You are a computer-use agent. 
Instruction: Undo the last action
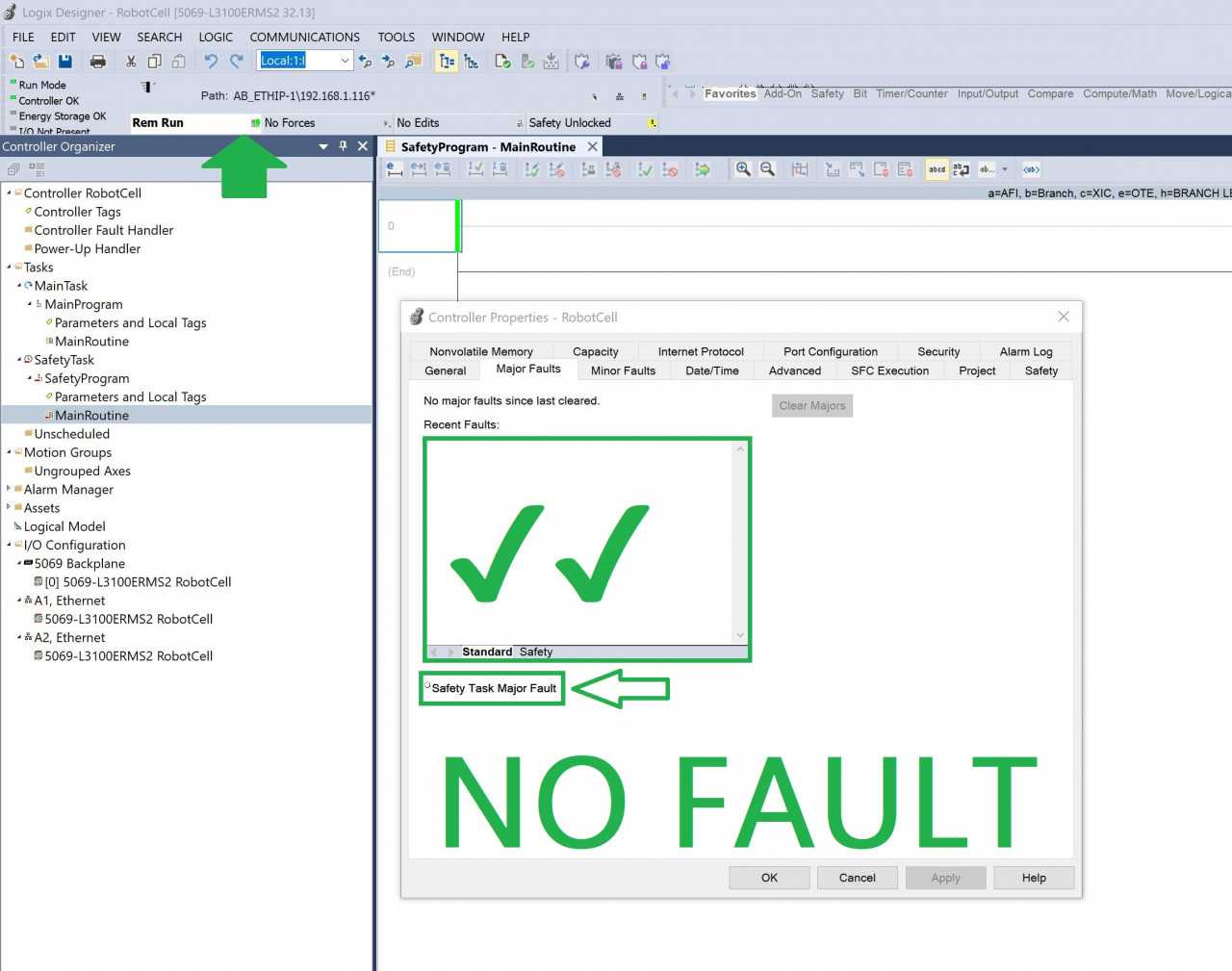[x=211, y=61]
